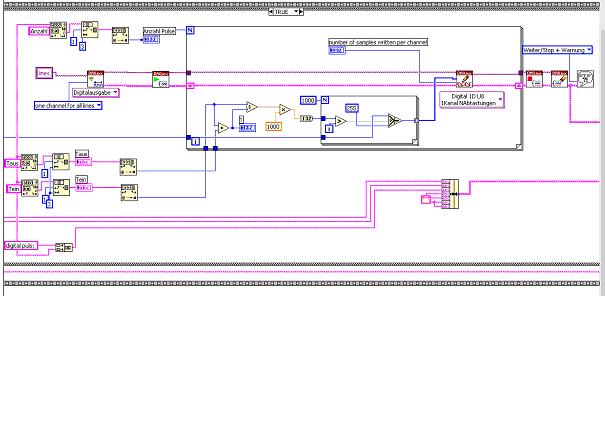Select the right error shift register terminal
The width and height of the screenshot is (605, 432).
click(x=519, y=86)
